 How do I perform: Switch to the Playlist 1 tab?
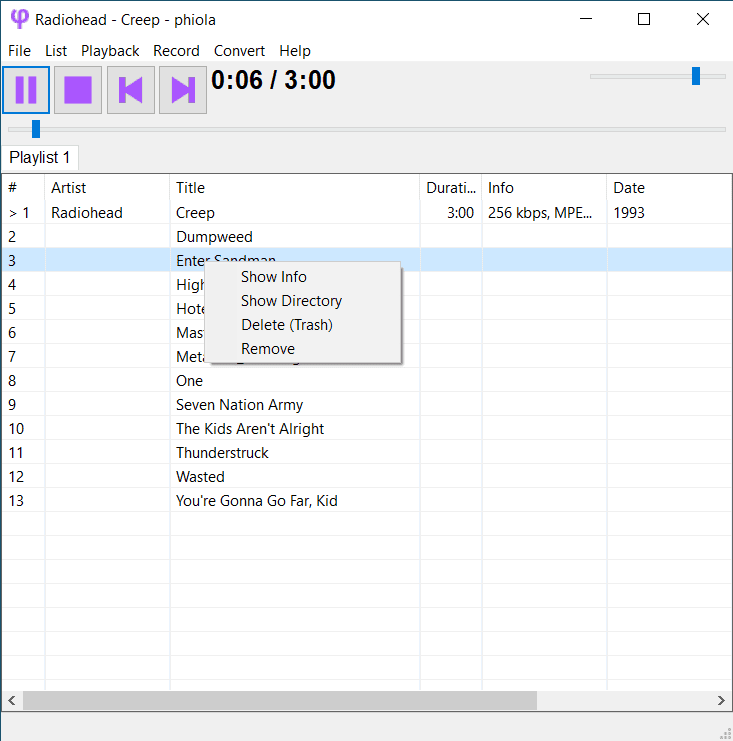40,157
